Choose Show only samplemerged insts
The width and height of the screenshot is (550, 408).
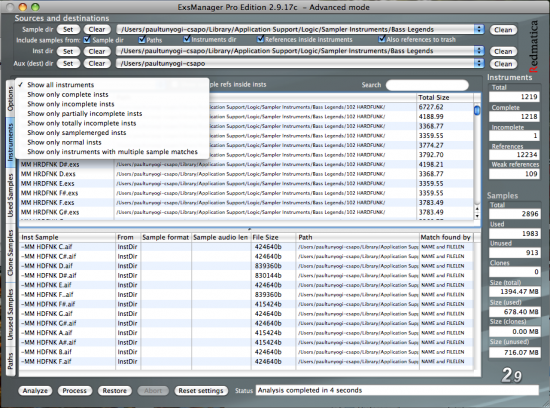point(112,133)
